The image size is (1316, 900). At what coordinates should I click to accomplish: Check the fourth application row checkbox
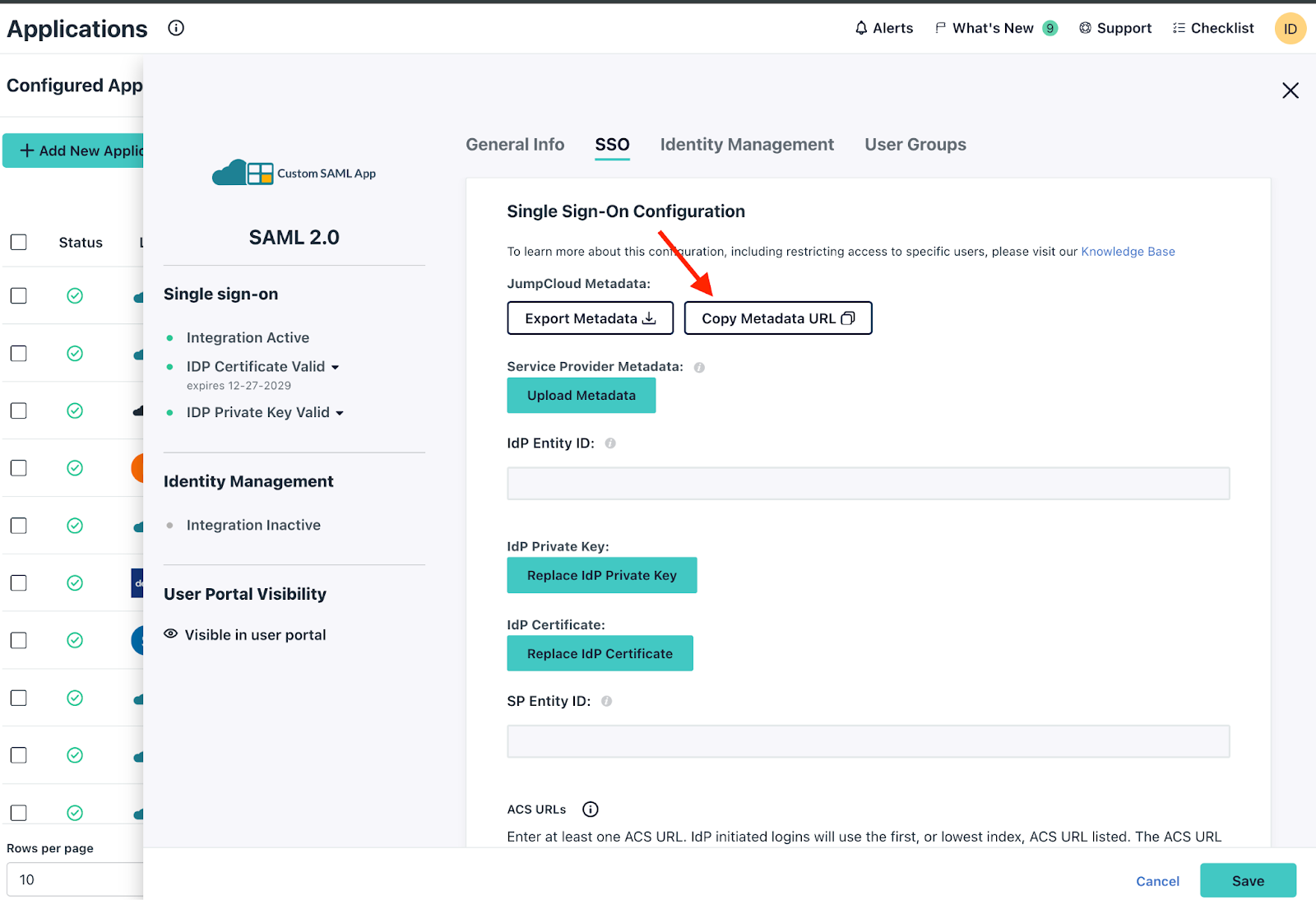tap(18, 468)
